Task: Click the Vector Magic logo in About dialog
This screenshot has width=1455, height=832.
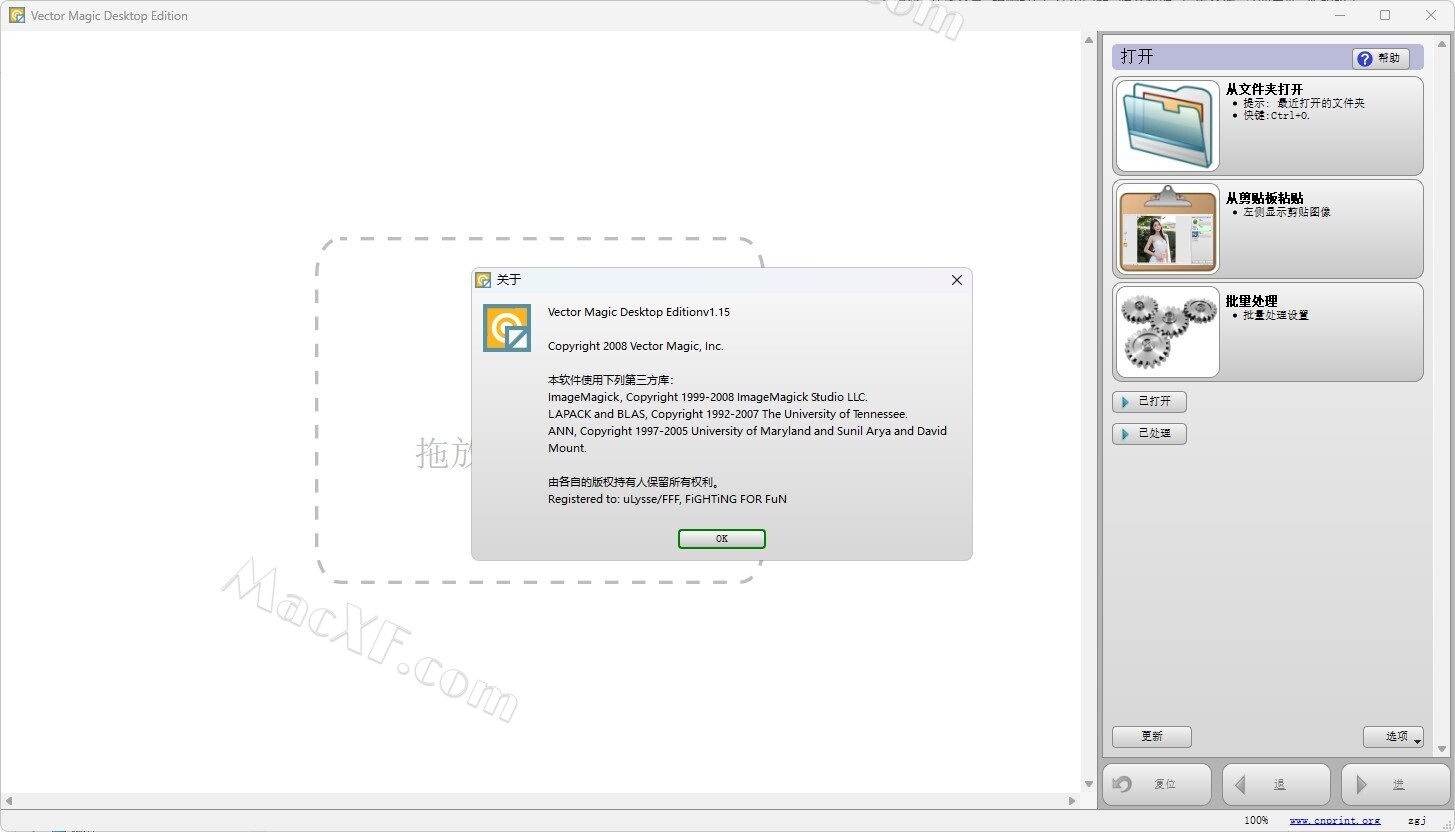Action: pyautogui.click(x=507, y=328)
